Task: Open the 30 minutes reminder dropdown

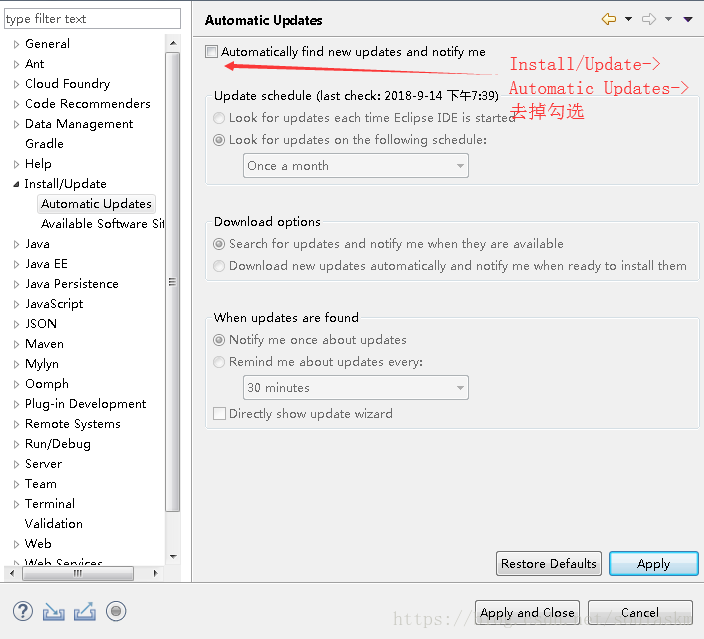Action: point(356,388)
